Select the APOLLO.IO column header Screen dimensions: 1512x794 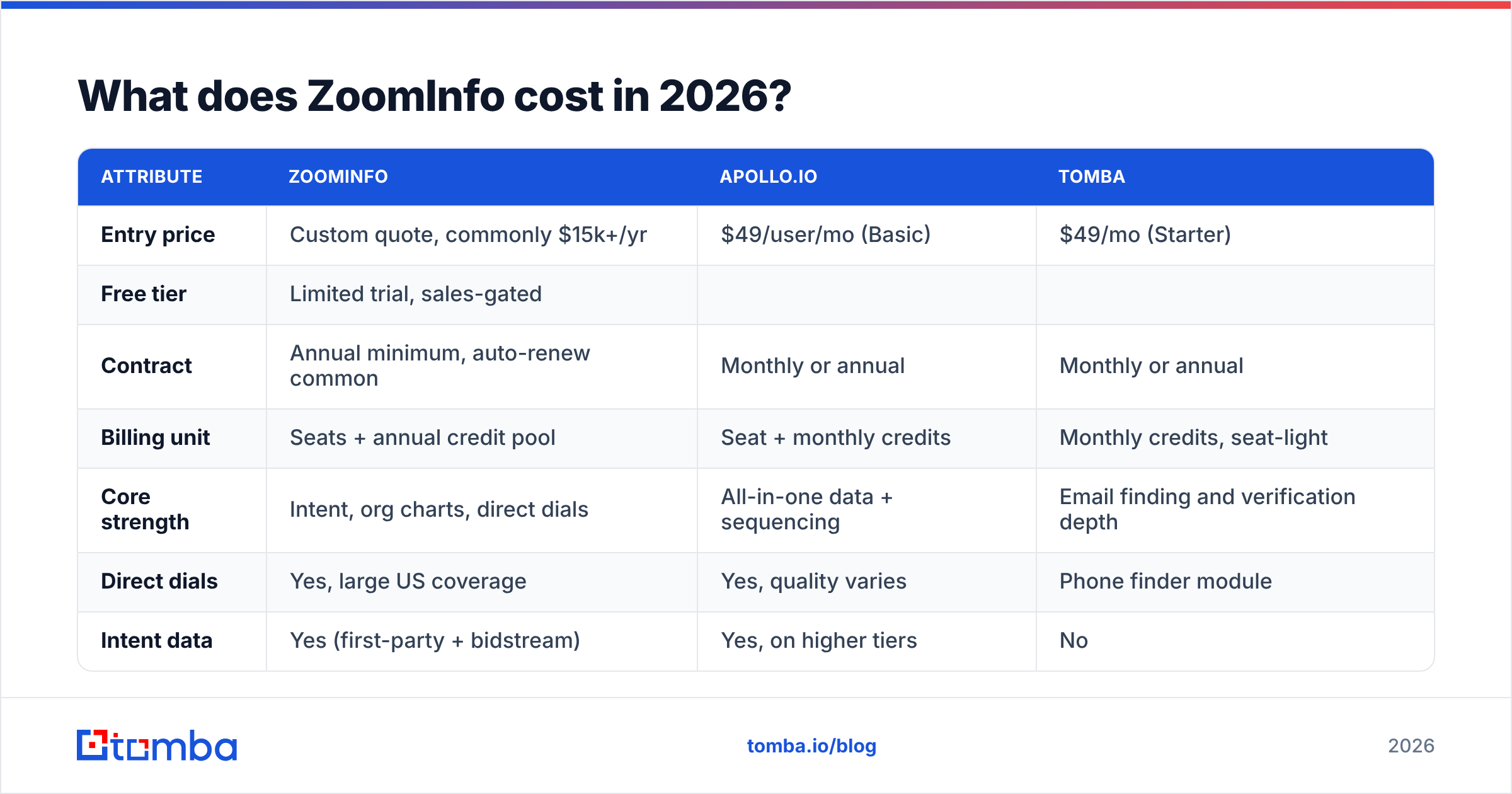(769, 176)
